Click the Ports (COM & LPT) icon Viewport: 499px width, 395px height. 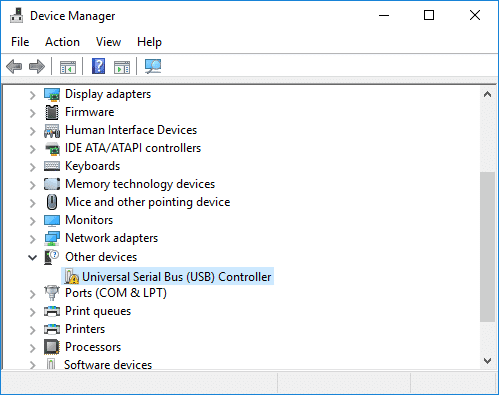pyautogui.click(x=52, y=293)
